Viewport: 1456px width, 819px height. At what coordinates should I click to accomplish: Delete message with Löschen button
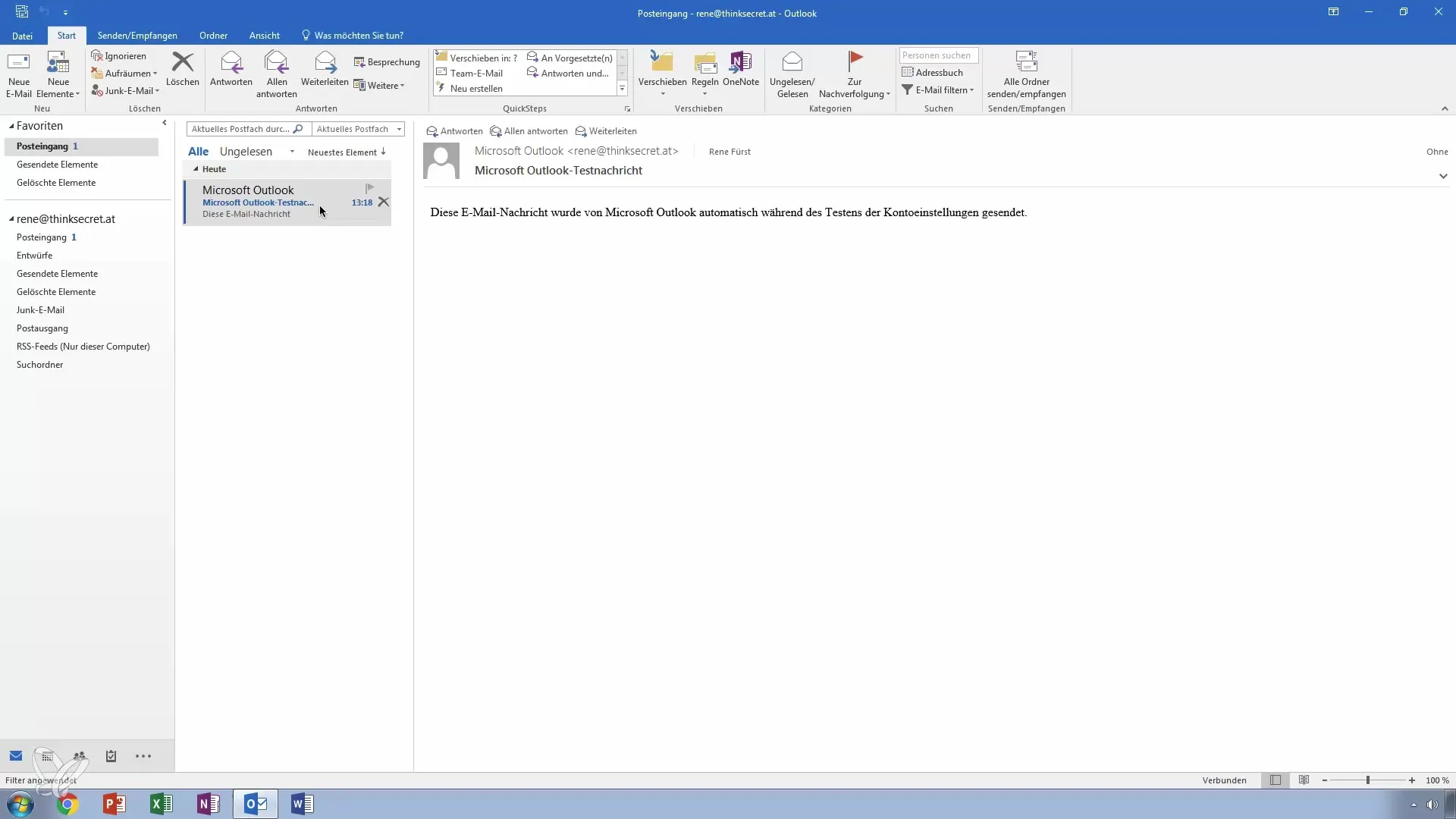coord(183,69)
